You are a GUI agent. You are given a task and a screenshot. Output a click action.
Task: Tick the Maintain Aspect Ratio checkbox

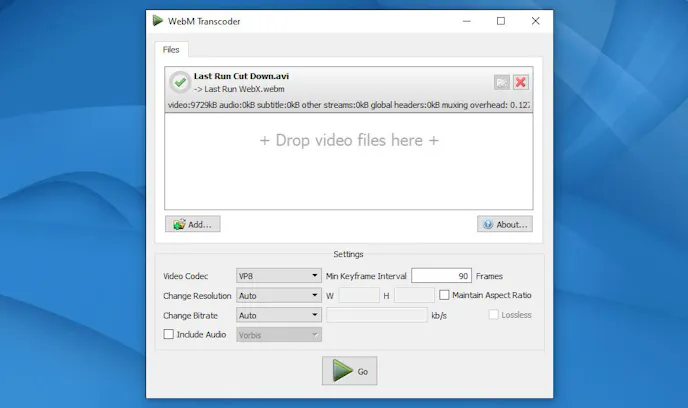444,295
